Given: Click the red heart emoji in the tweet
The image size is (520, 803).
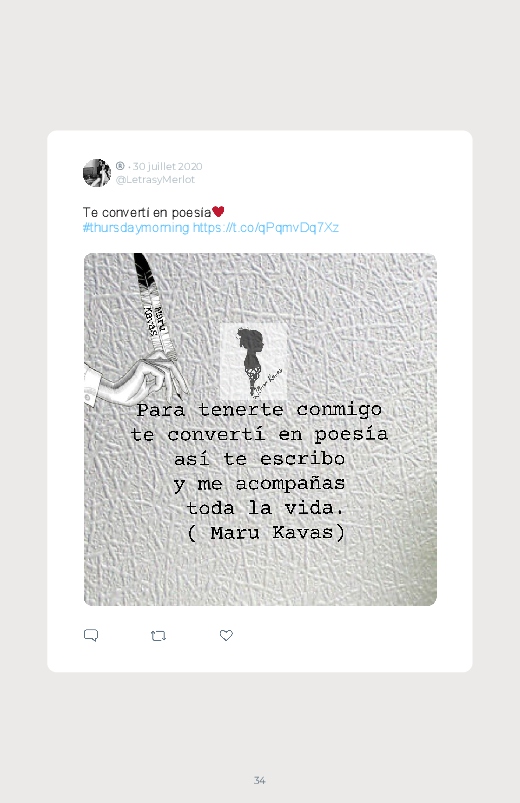Looking at the screenshot, I should (218, 212).
